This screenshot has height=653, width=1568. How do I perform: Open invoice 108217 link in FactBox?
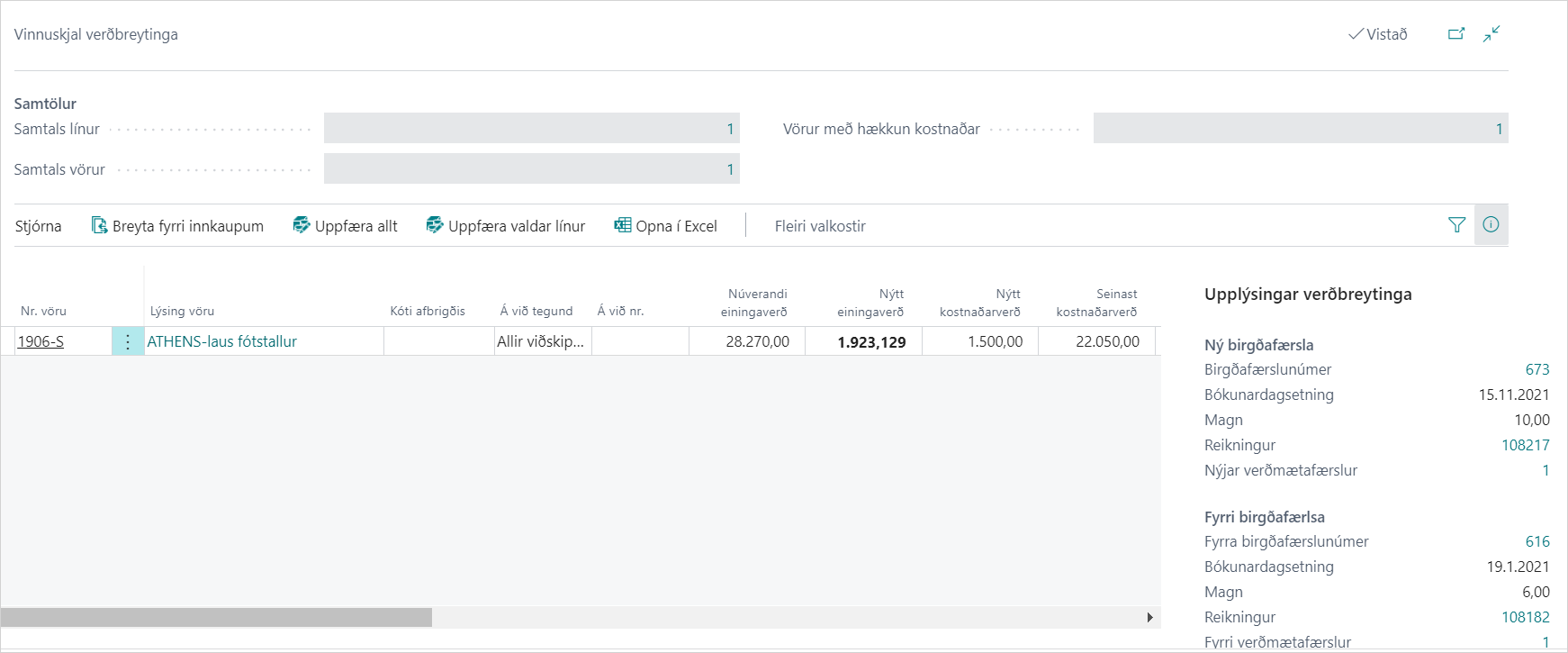point(1525,445)
